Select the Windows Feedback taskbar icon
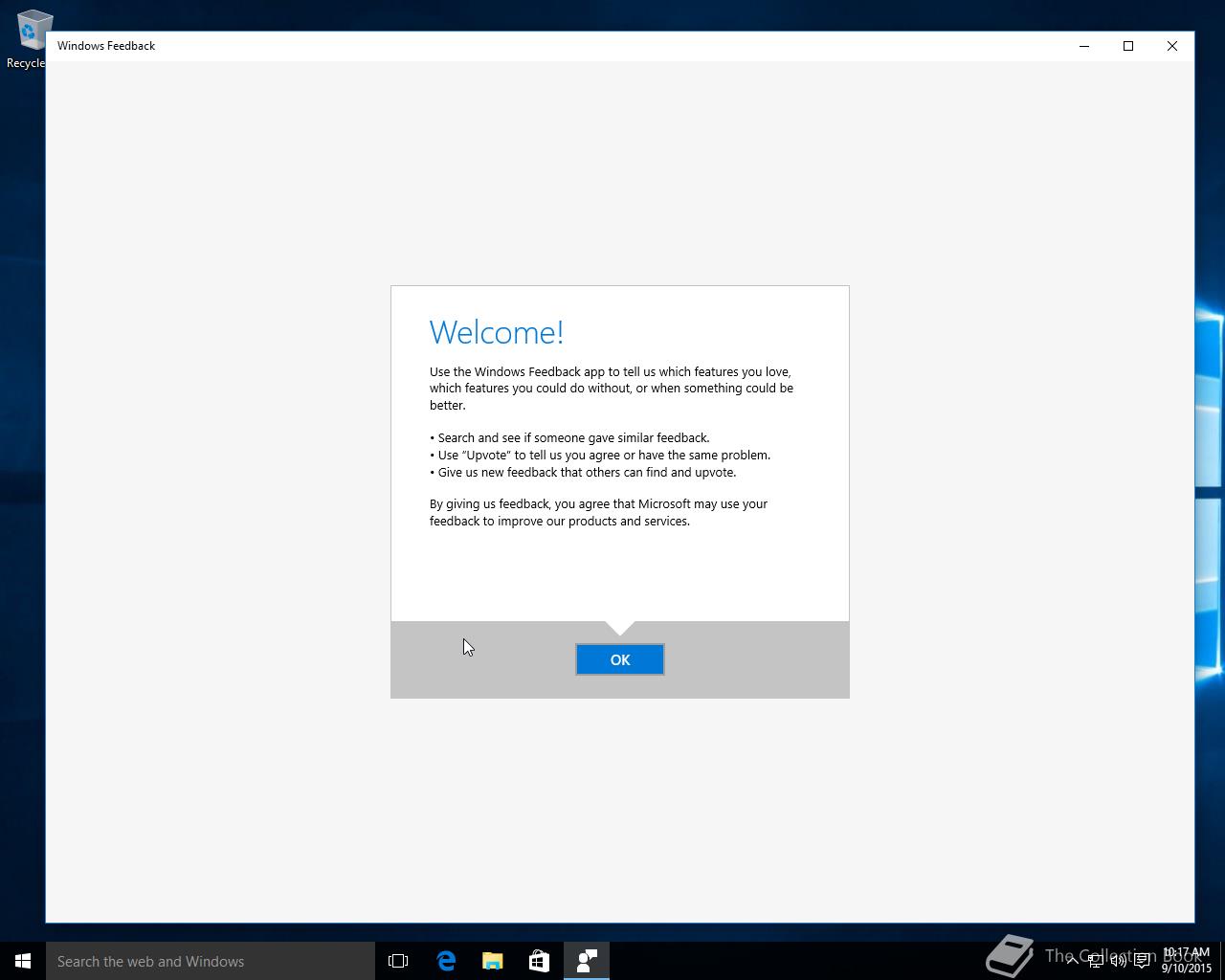 pyautogui.click(x=587, y=961)
